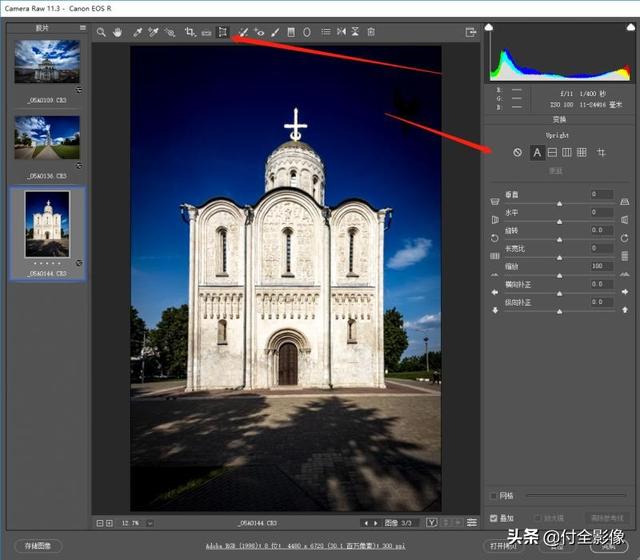This screenshot has height=560, width=640.
Task: Apply Full Upright grid correction icon
Action: coord(581,153)
